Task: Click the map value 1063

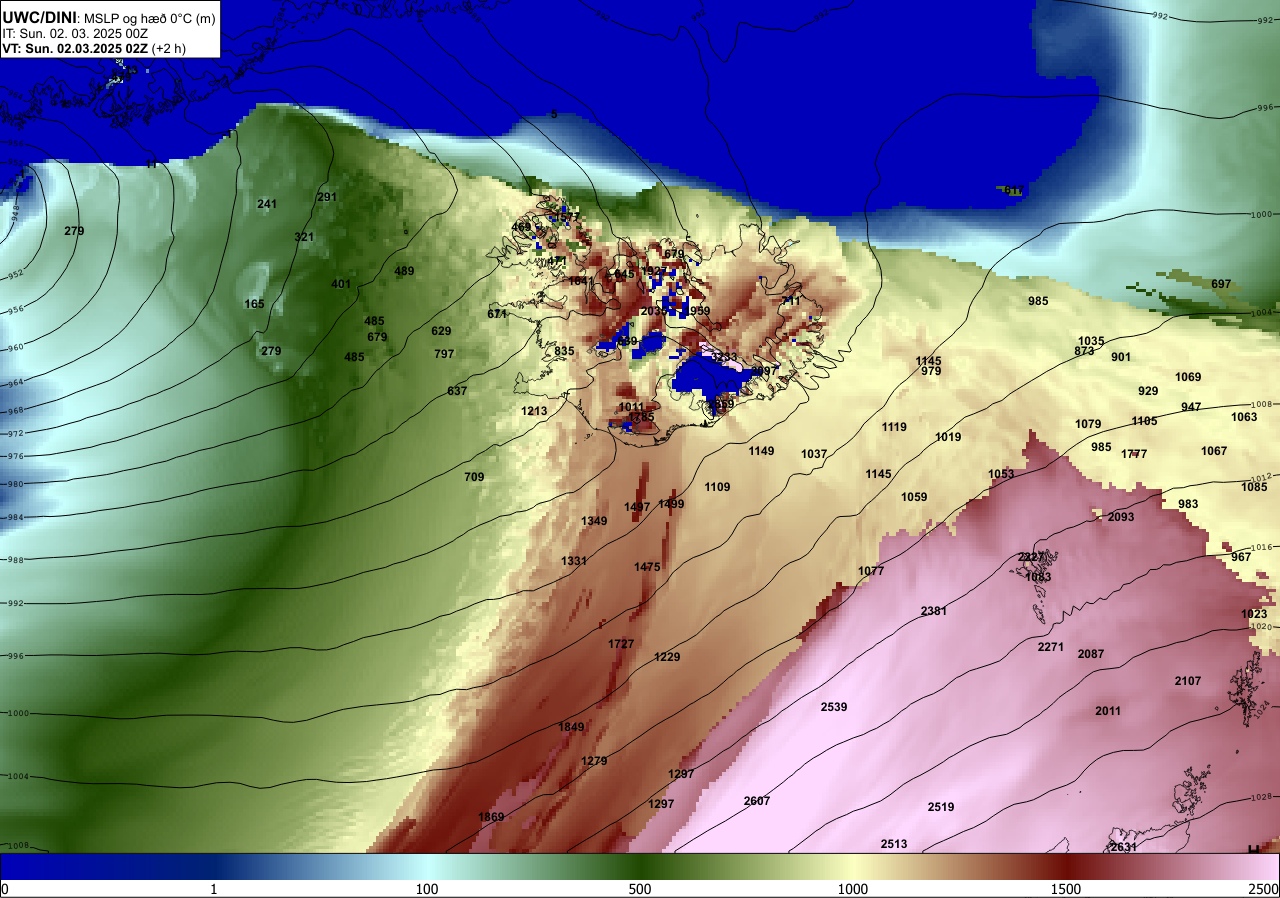Action: point(1244,417)
